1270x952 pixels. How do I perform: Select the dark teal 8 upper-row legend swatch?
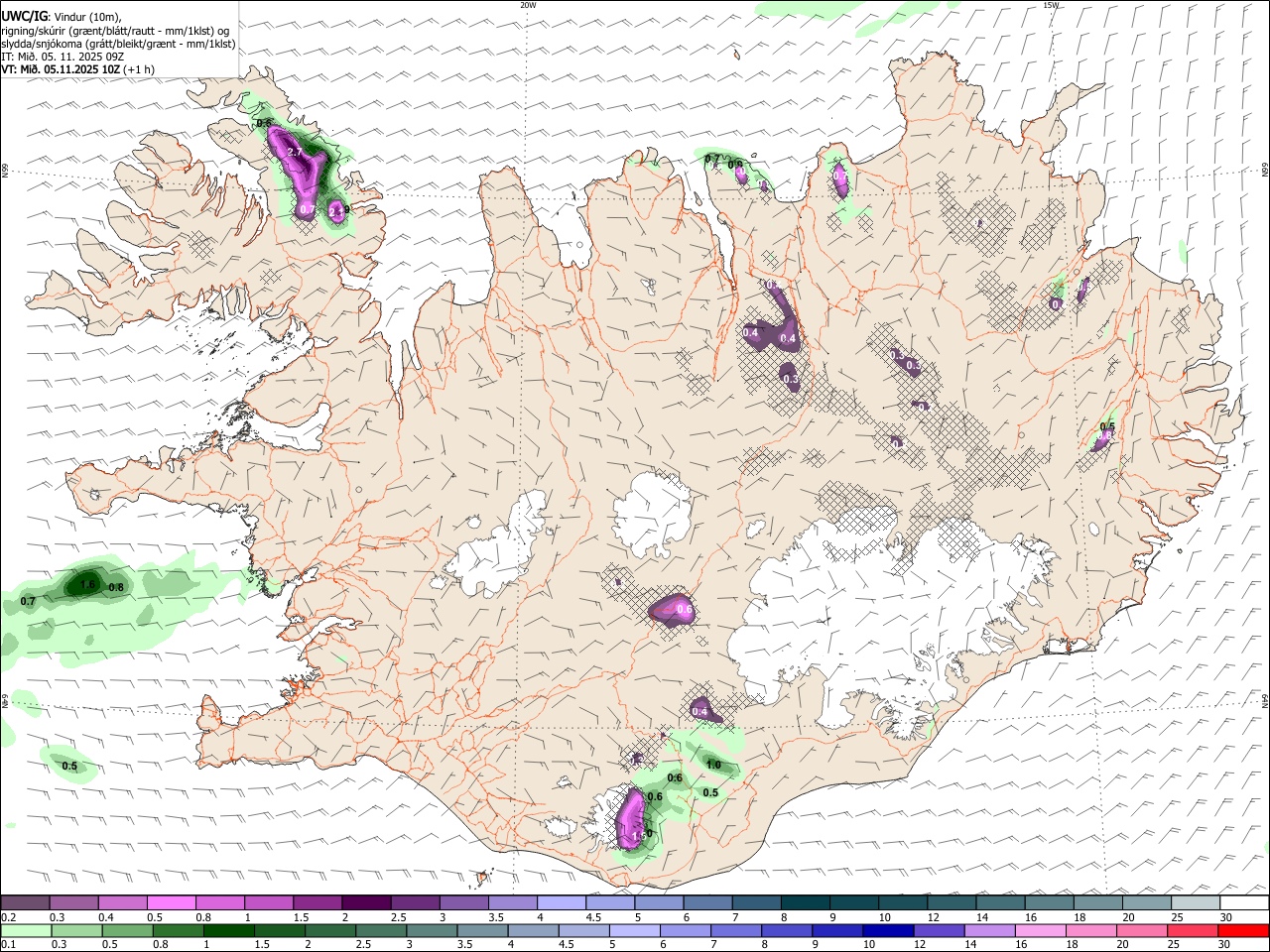(x=805, y=903)
